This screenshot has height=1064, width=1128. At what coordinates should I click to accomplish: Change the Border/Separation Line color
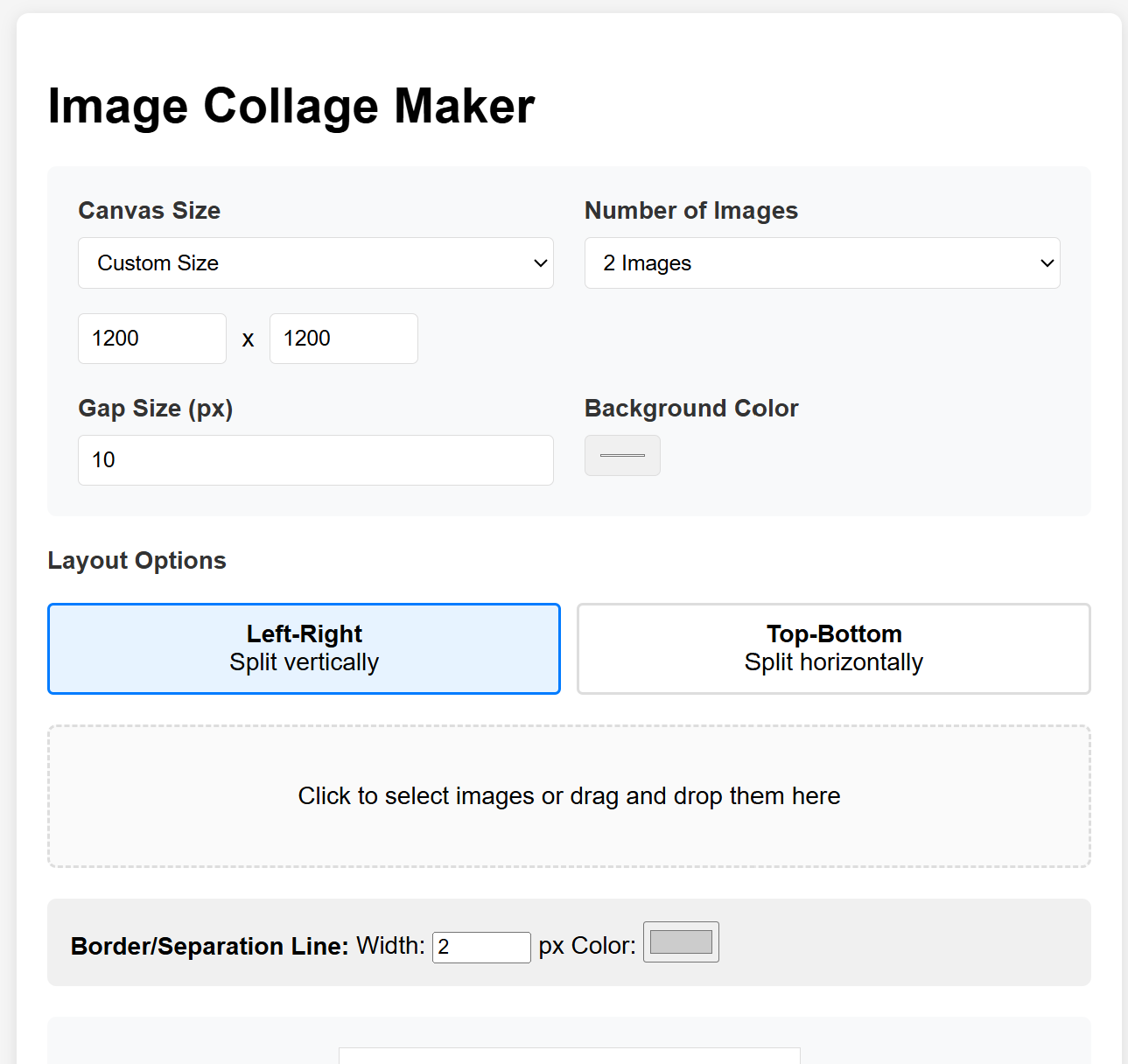pos(681,941)
